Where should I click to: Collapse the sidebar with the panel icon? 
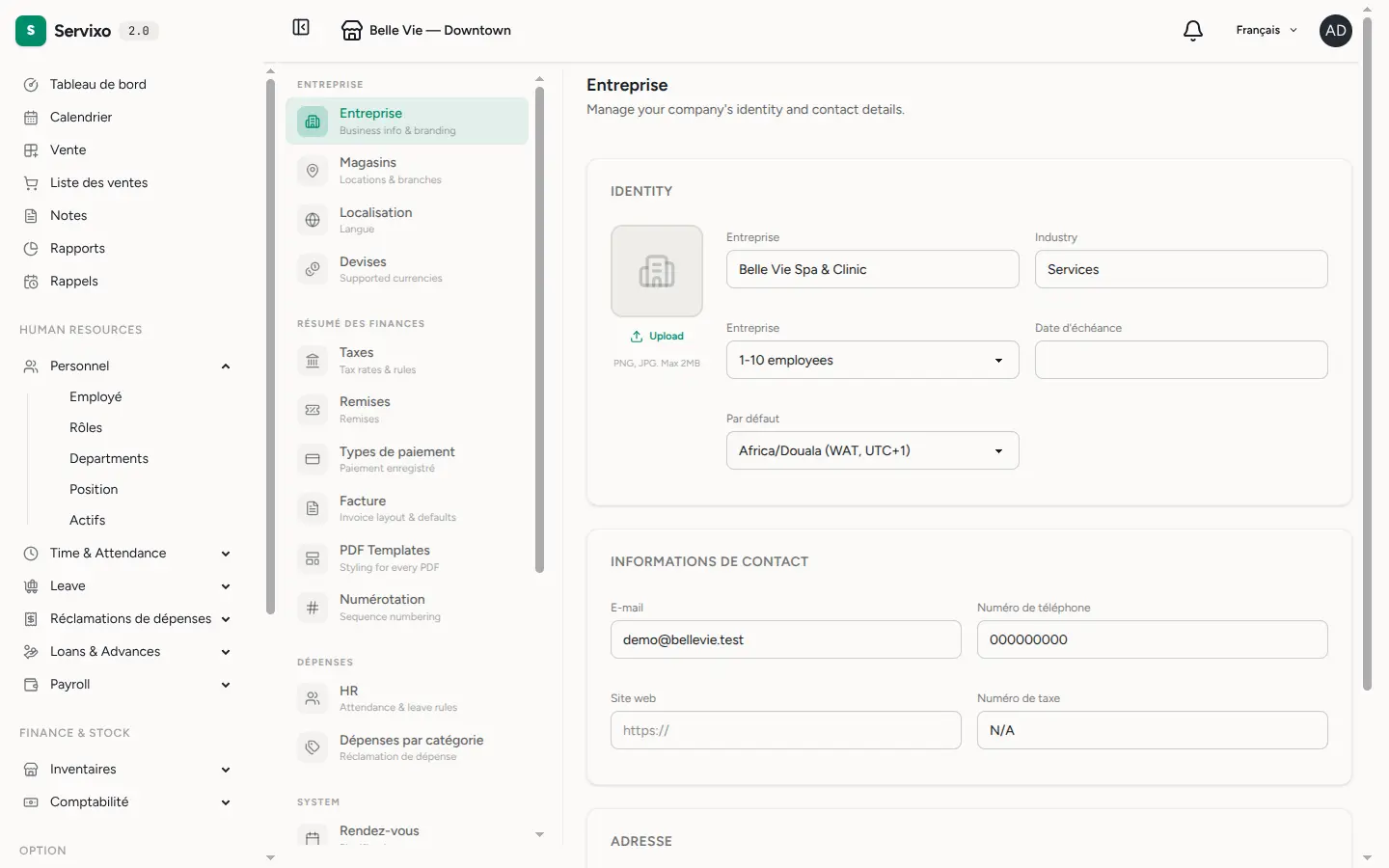pyautogui.click(x=301, y=28)
